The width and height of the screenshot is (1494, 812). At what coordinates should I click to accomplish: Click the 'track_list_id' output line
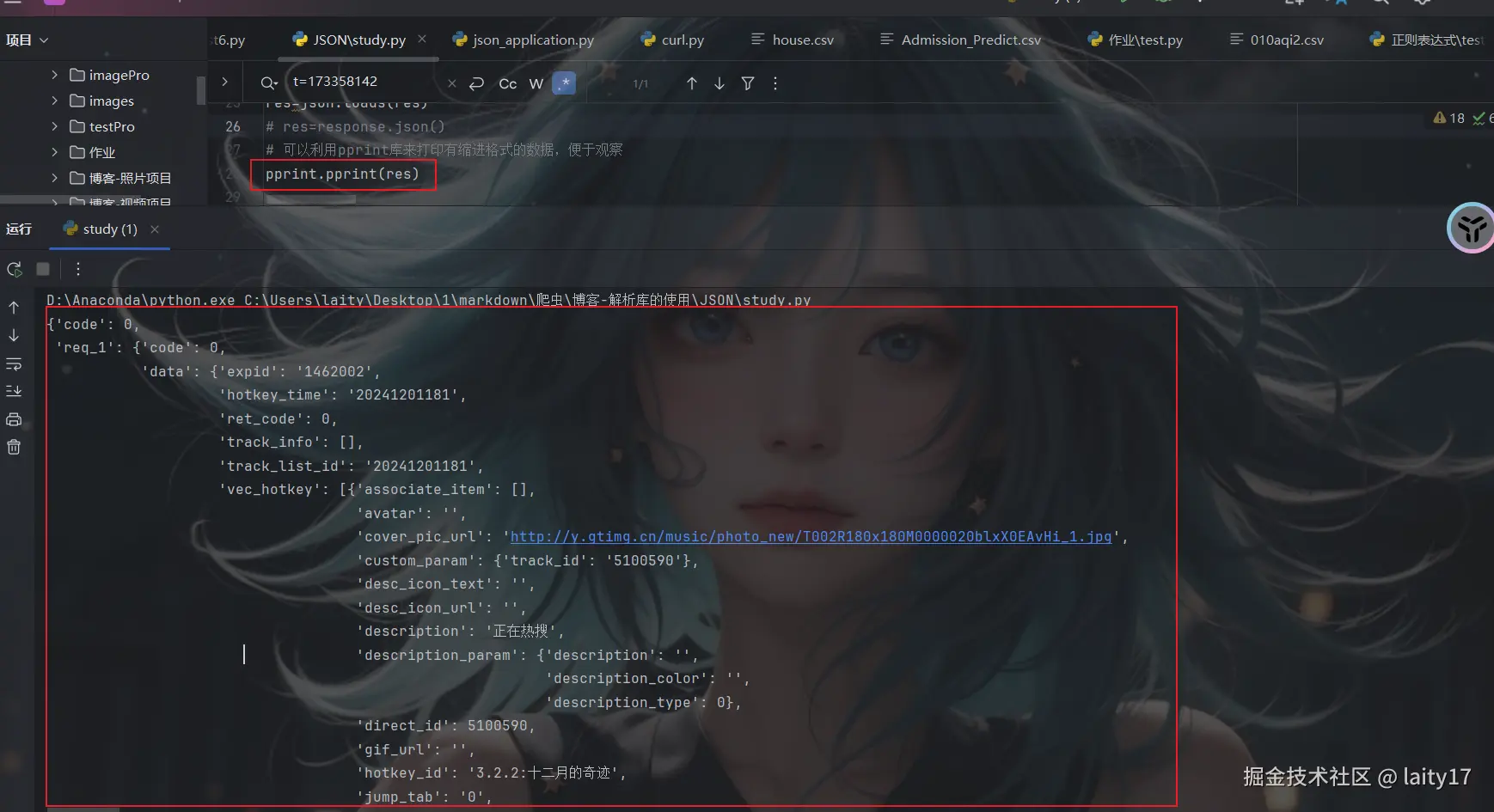[x=352, y=466]
